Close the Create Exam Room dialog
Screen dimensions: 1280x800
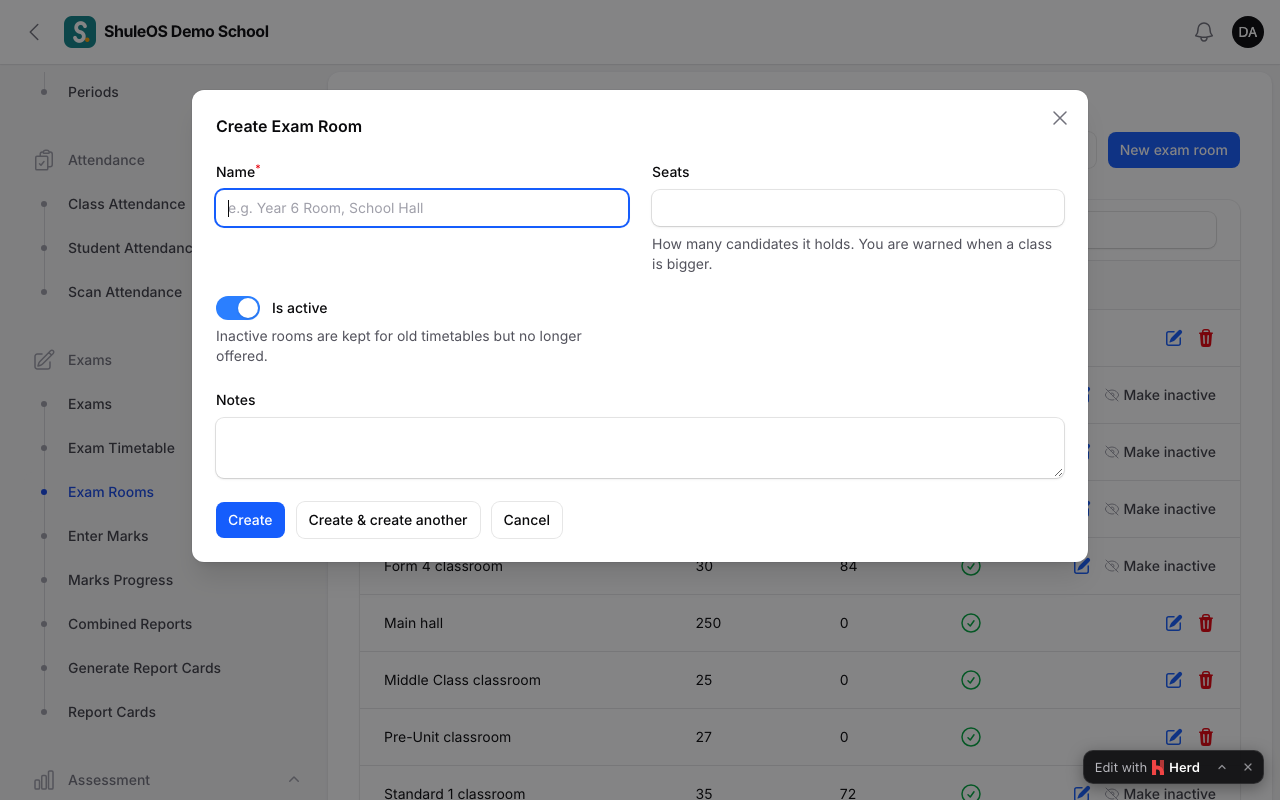(1060, 118)
